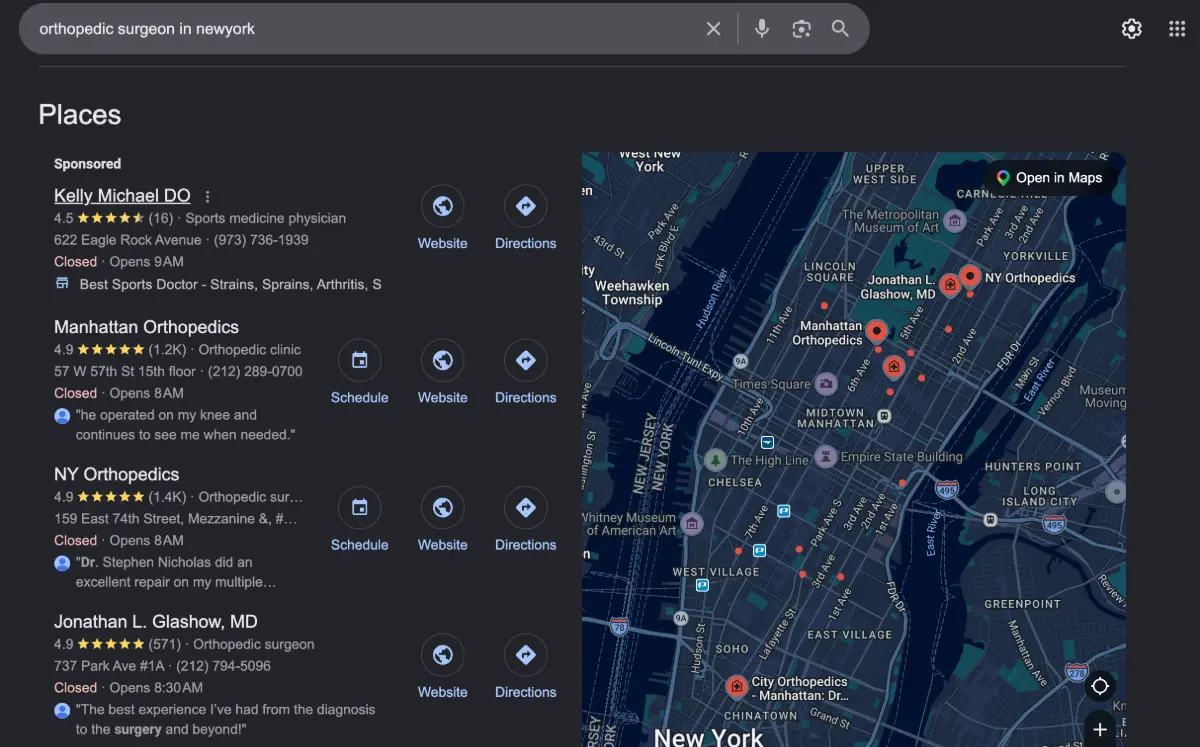Select Jonathan L. Glashow map pin
1200x747 pixels.
click(950, 284)
